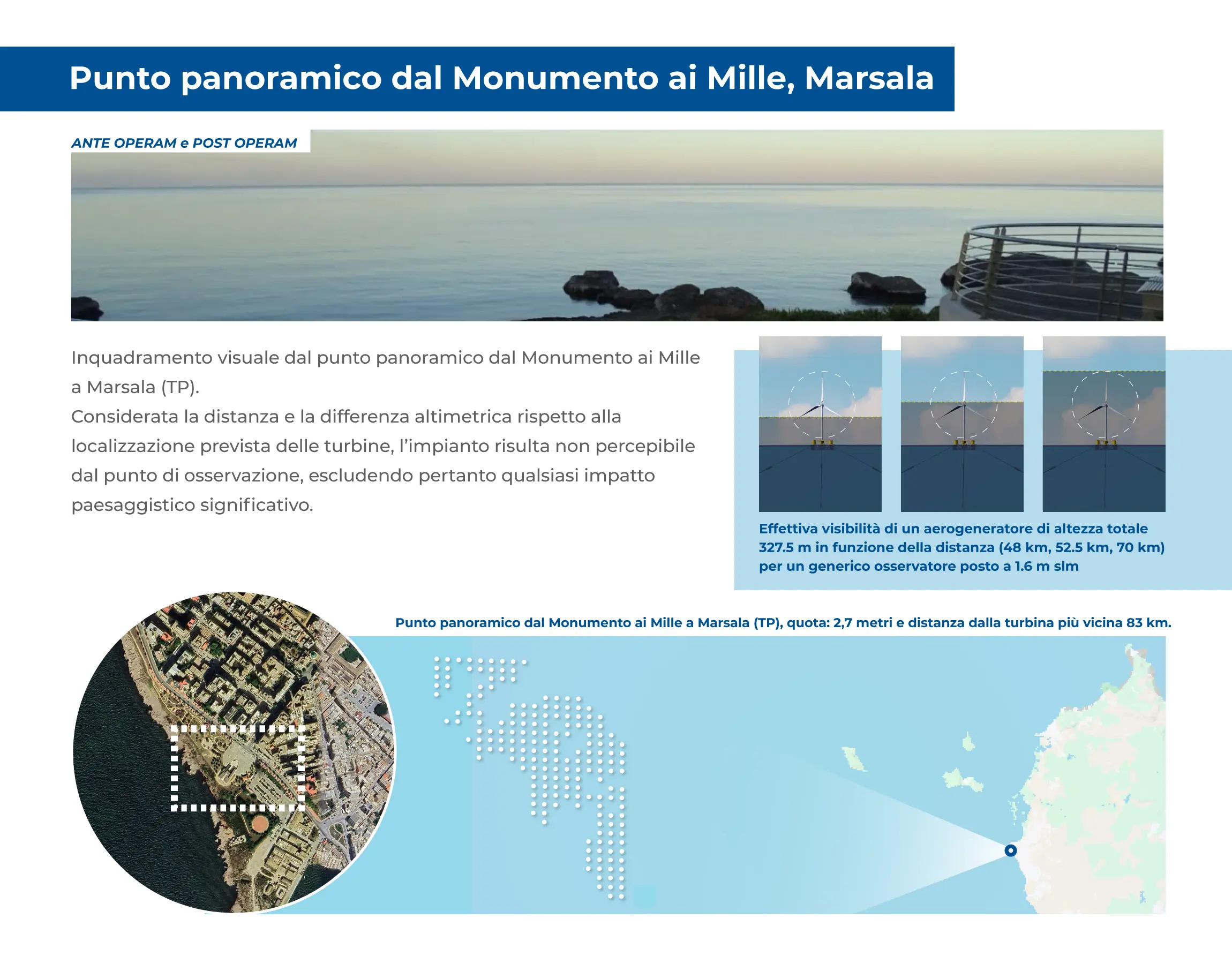The width and height of the screenshot is (1232, 964).
Task: Click the text 'paesaggistico significativo.'
Action: pyautogui.click(x=192, y=504)
